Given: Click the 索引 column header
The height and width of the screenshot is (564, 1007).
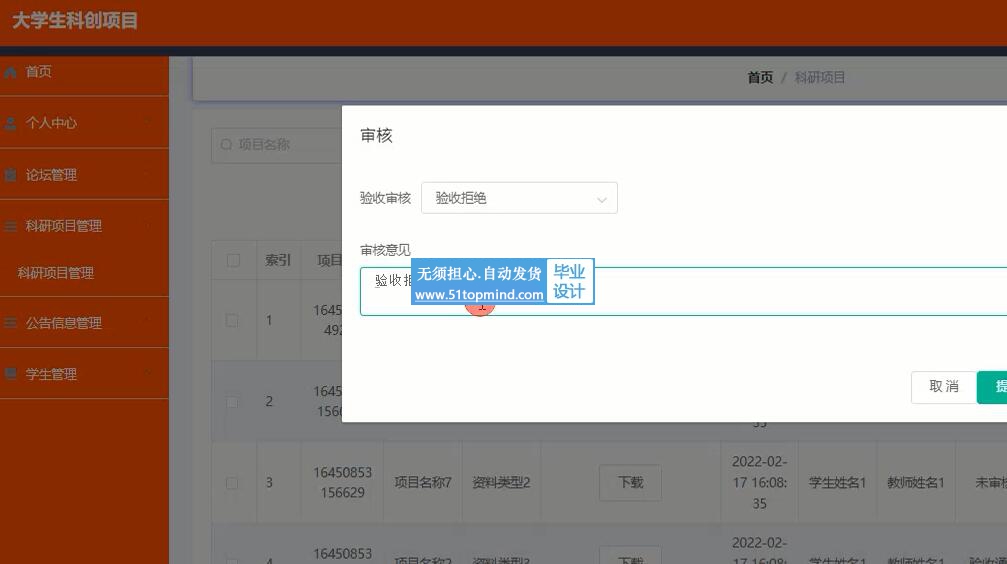Looking at the screenshot, I should coord(278,260).
